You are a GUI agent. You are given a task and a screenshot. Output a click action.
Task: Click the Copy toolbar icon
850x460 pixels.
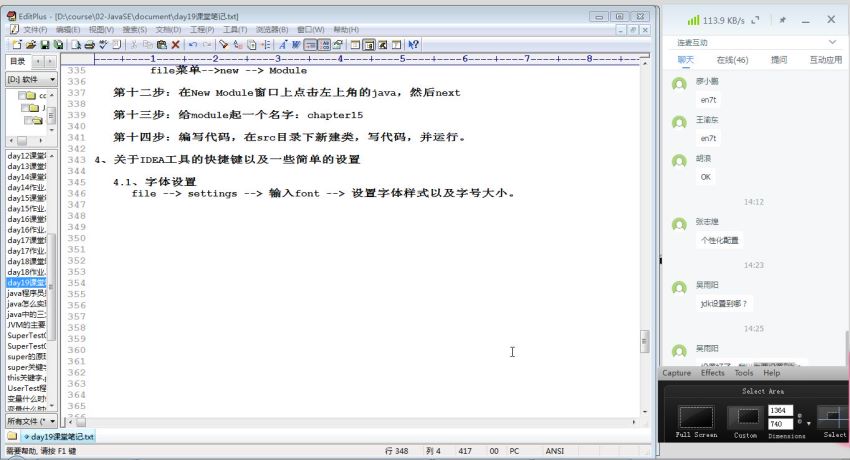[147, 45]
